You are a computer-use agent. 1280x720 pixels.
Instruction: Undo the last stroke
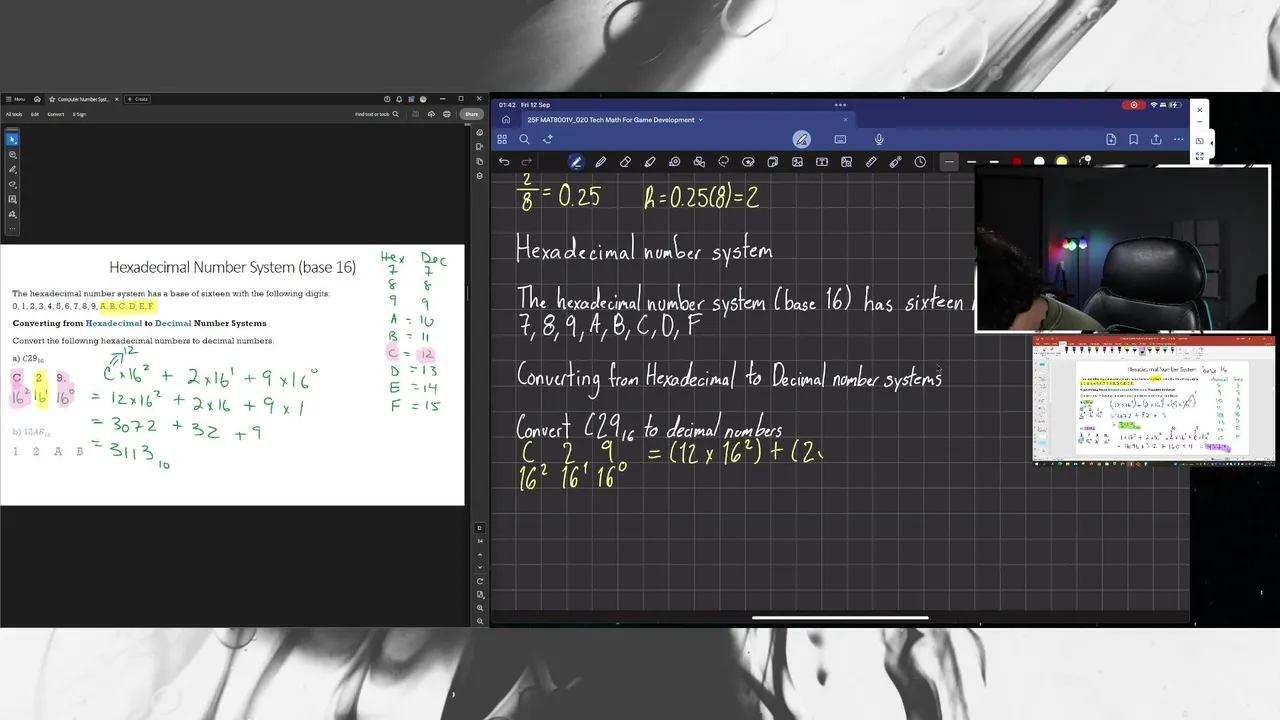tap(504, 162)
